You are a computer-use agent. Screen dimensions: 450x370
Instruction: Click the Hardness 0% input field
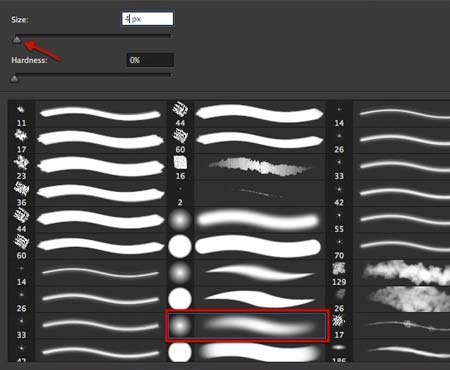tap(150, 60)
